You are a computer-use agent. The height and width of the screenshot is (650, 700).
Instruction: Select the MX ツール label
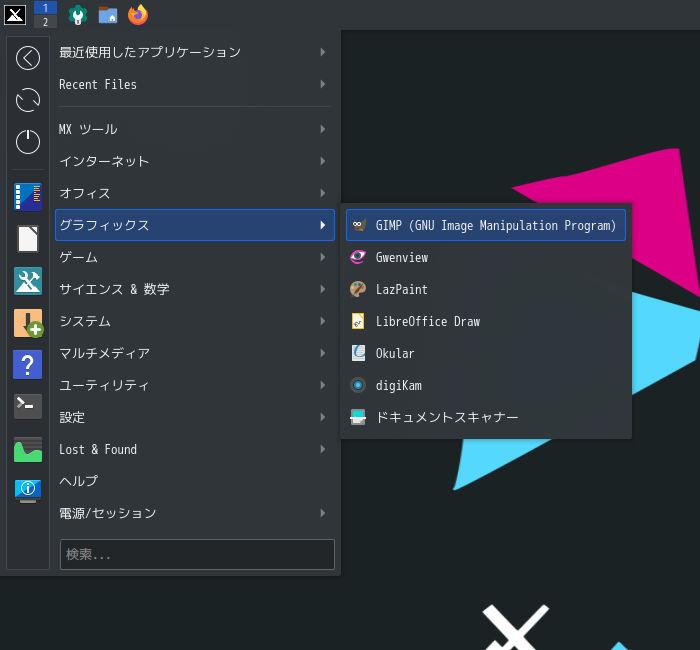88,129
